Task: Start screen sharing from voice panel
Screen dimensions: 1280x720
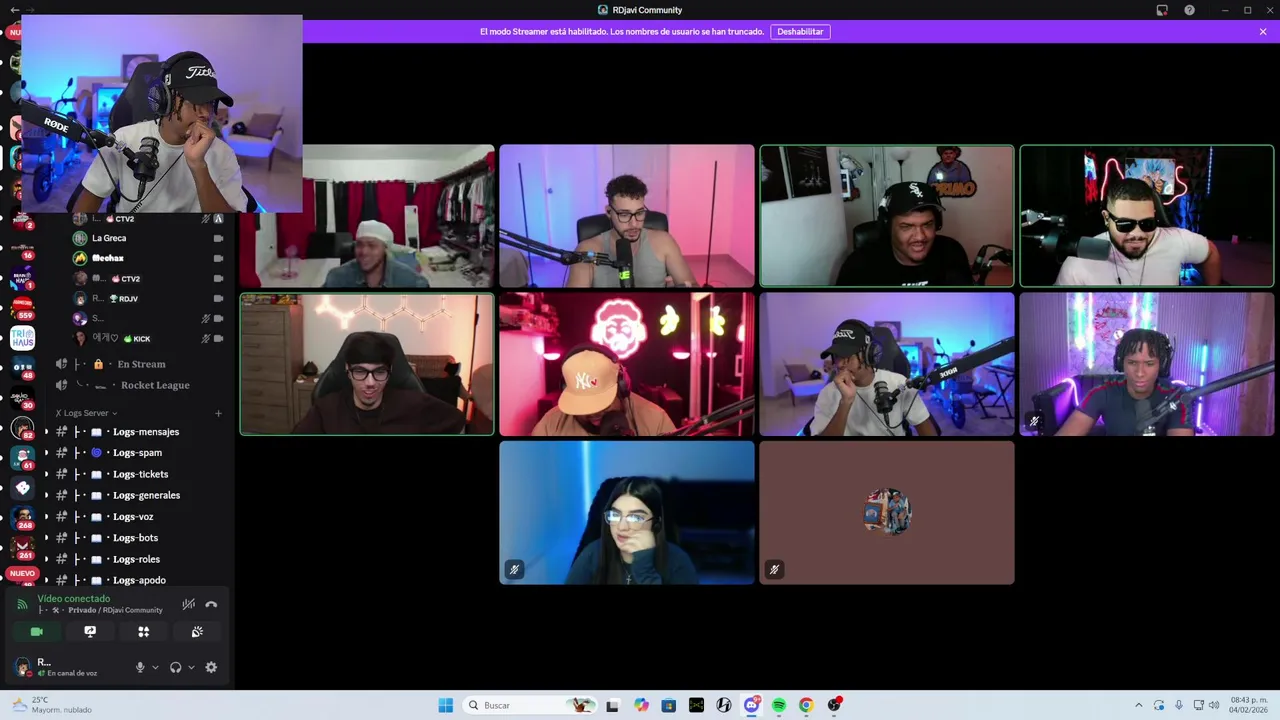Action: [90, 631]
